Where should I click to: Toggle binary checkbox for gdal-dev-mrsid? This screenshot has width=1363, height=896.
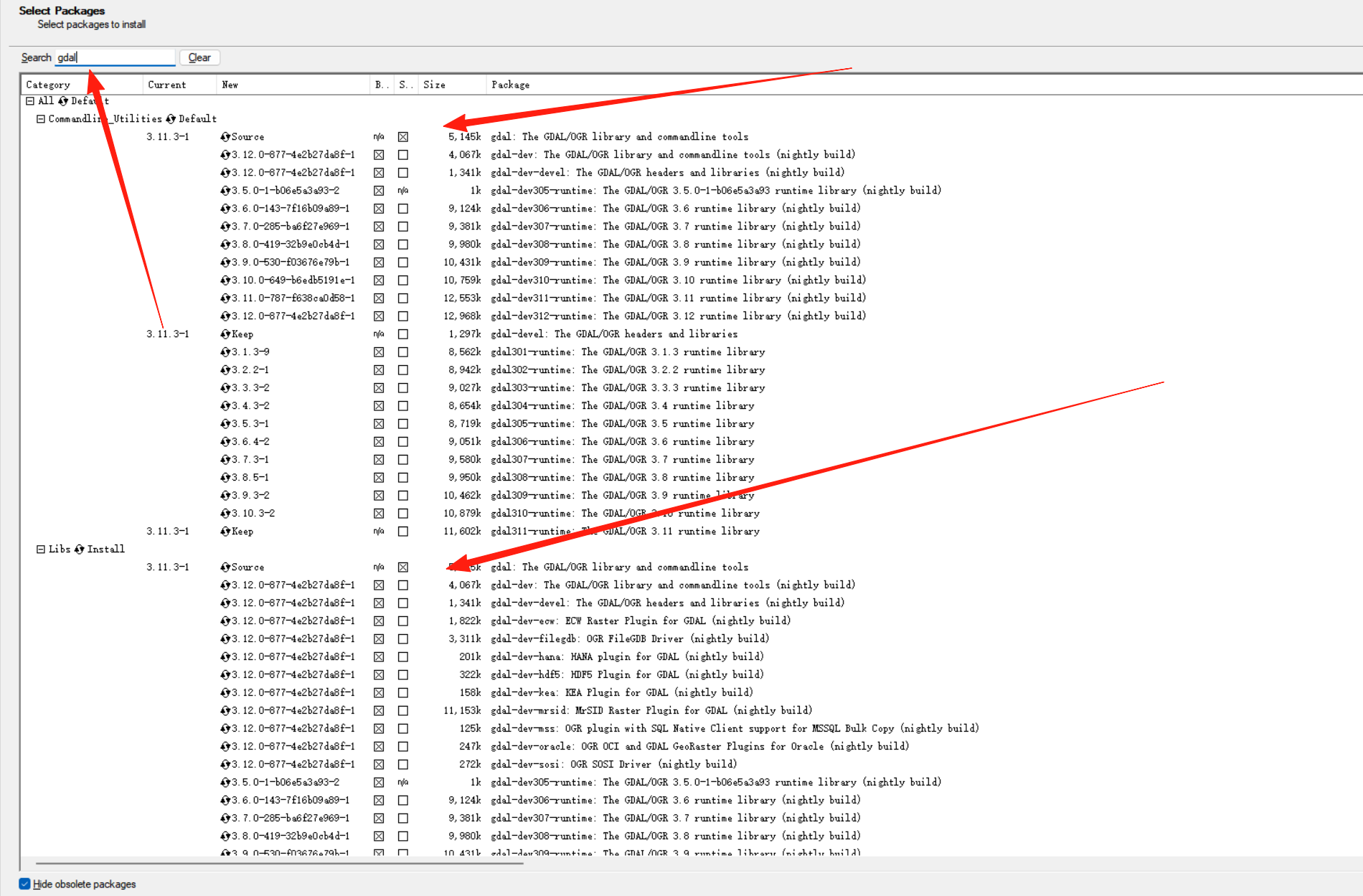(379, 711)
